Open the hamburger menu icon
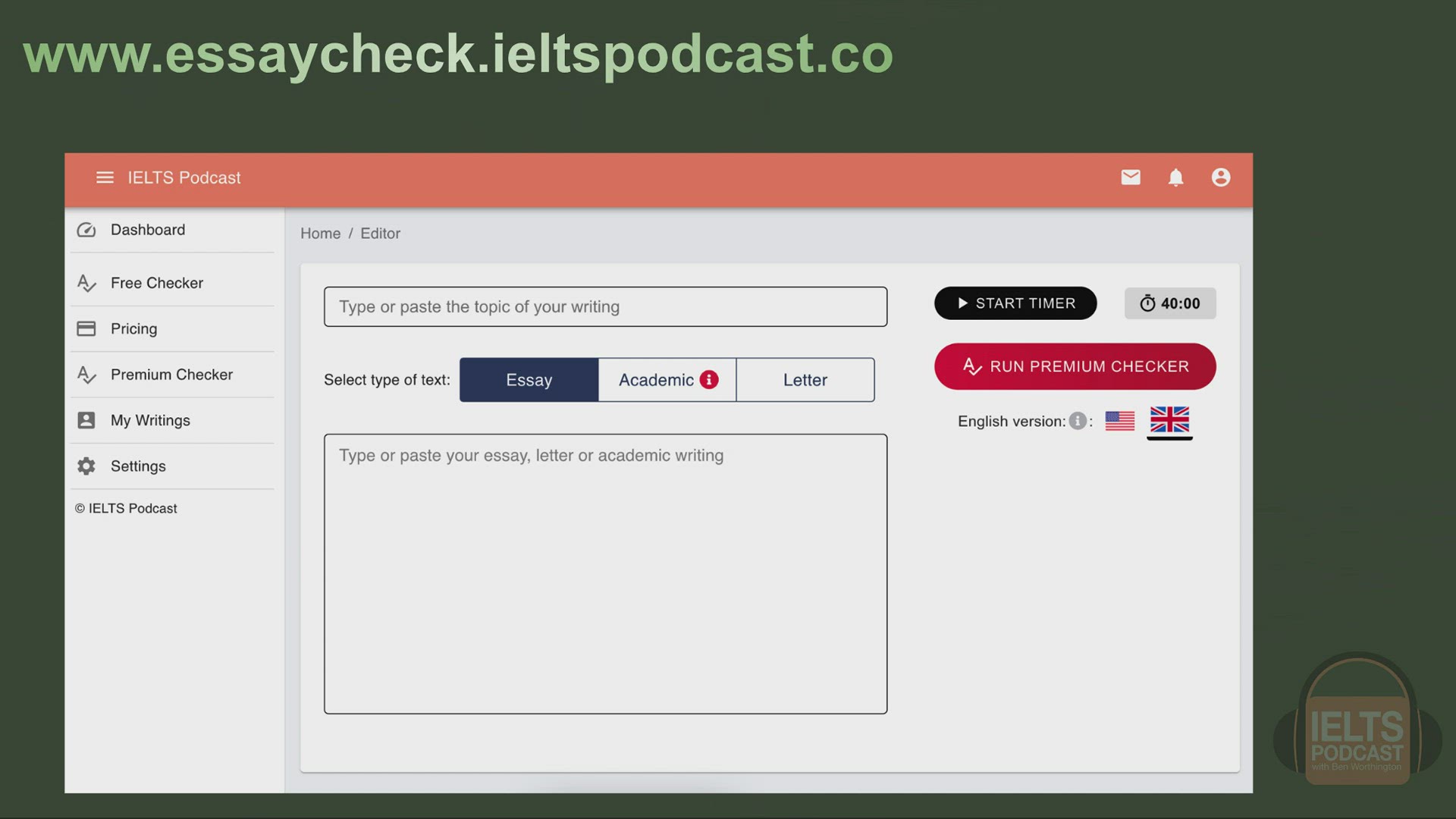1456x819 pixels. [x=105, y=177]
